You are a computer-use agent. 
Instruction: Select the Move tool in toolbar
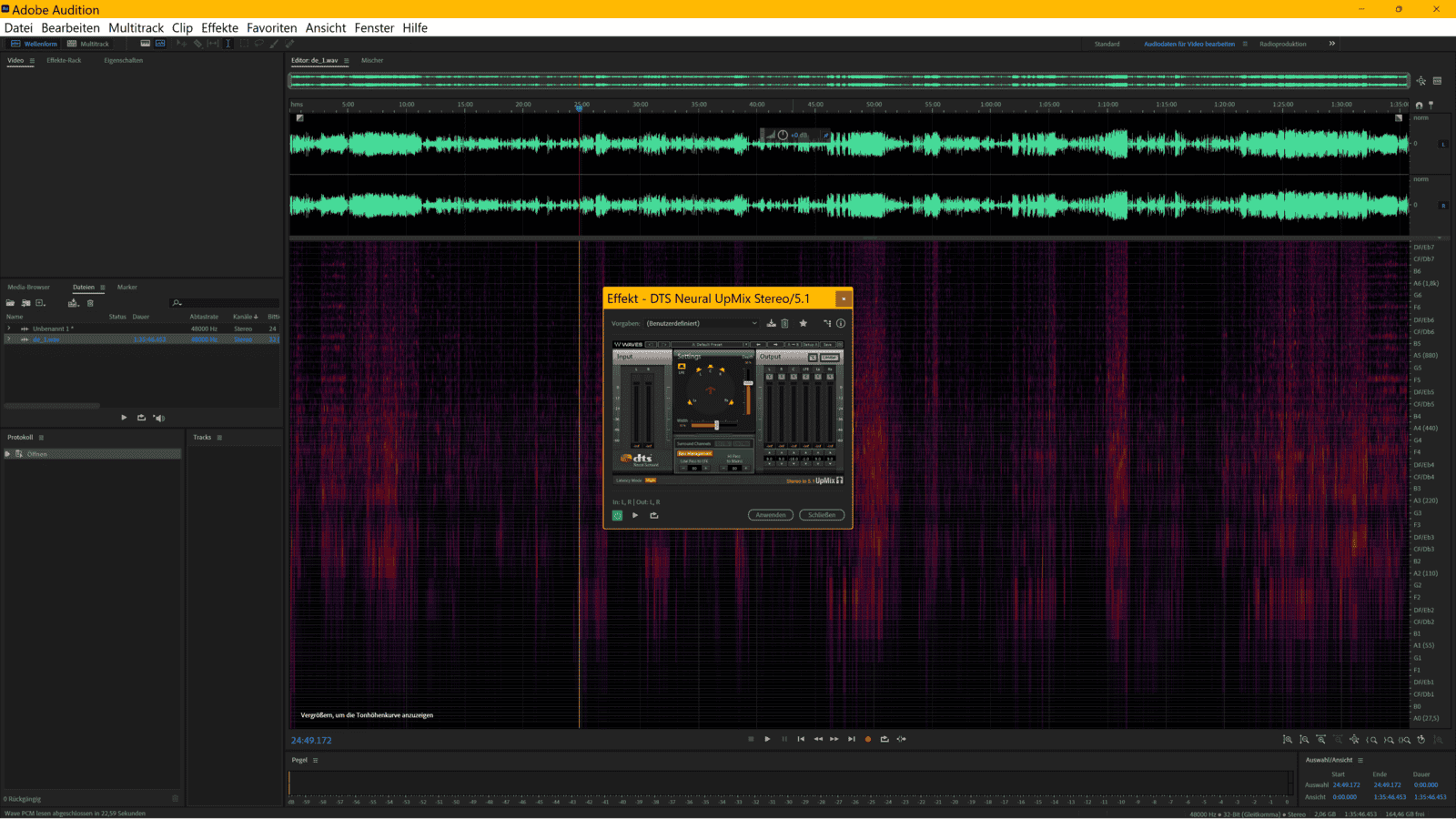pyautogui.click(x=181, y=43)
